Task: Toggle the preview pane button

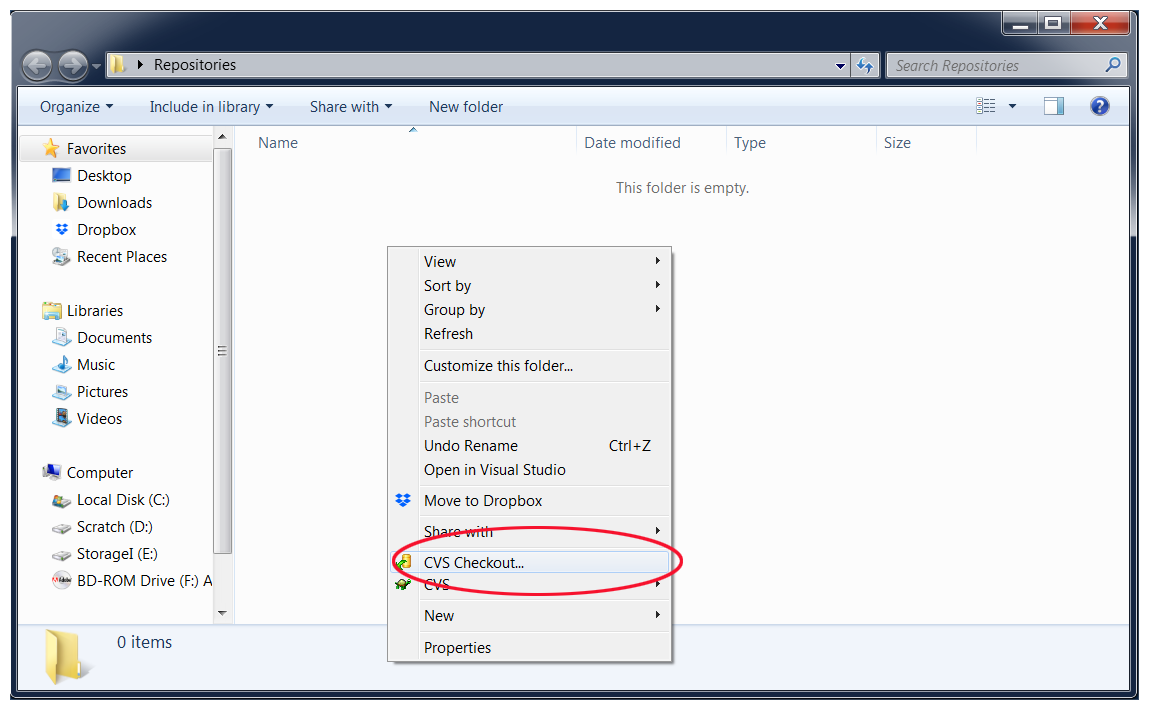Action: 1054,106
